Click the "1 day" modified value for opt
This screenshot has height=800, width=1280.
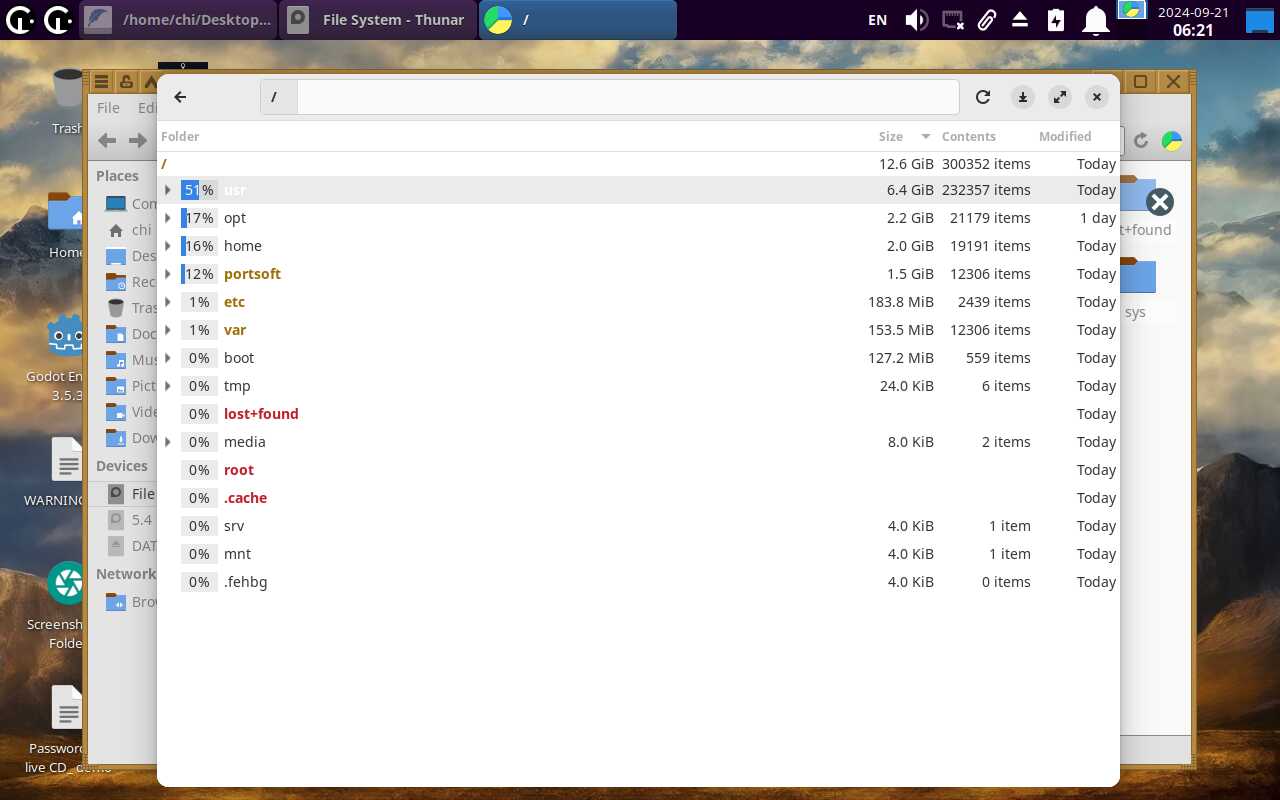coord(1098,218)
